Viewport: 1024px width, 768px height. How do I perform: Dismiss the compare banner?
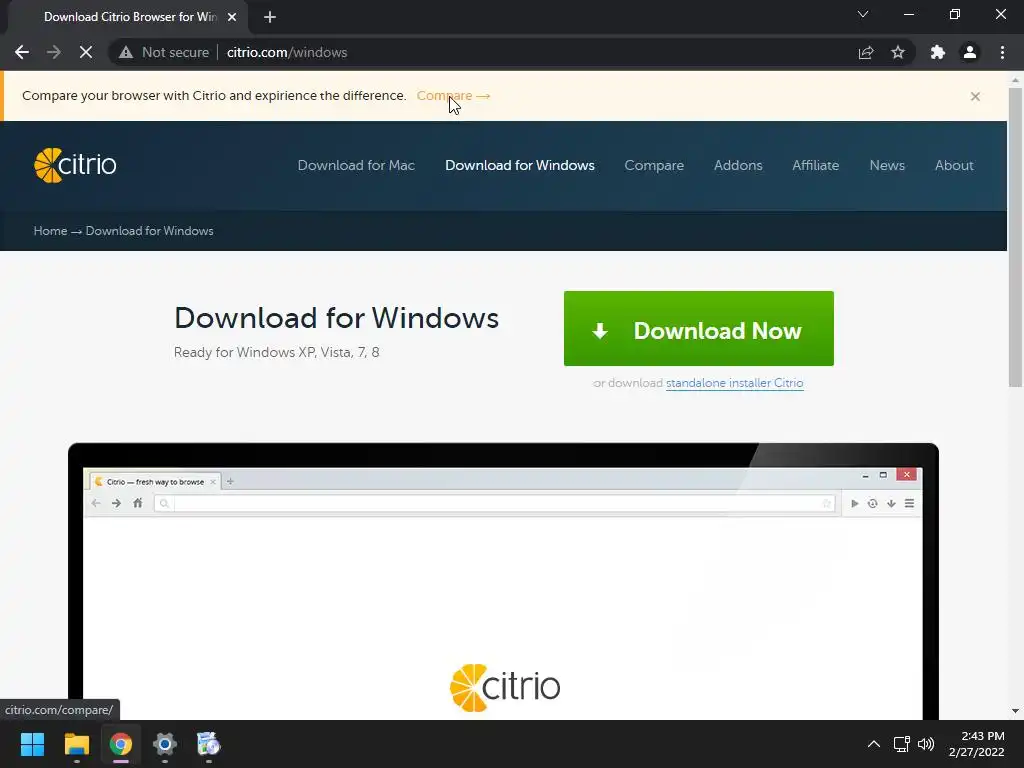pyautogui.click(x=975, y=97)
